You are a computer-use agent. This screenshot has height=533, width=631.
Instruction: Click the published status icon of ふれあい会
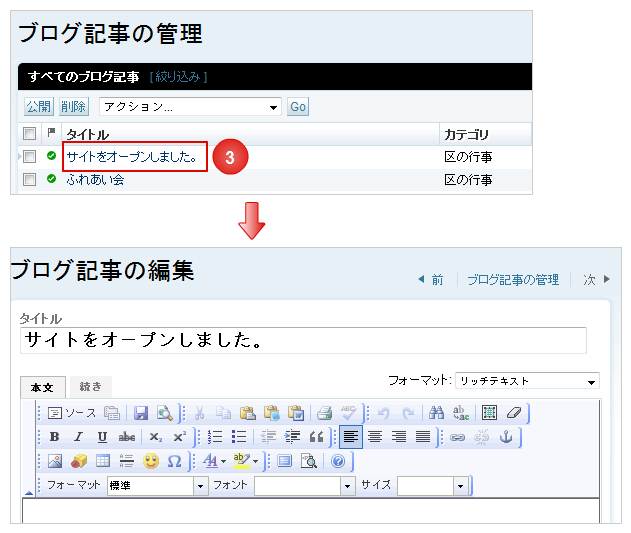pyautogui.click(x=51, y=178)
